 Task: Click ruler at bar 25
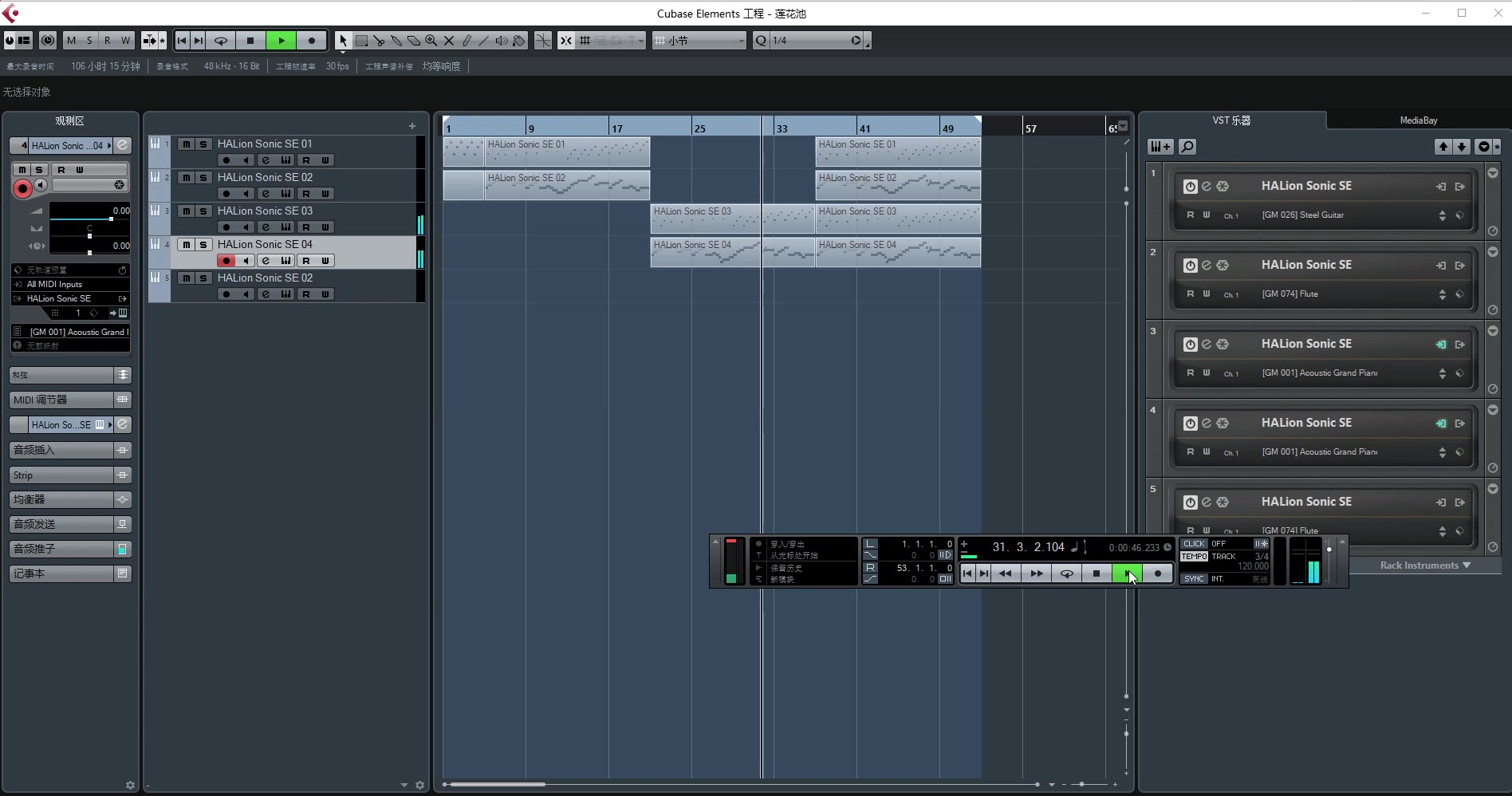(x=699, y=128)
